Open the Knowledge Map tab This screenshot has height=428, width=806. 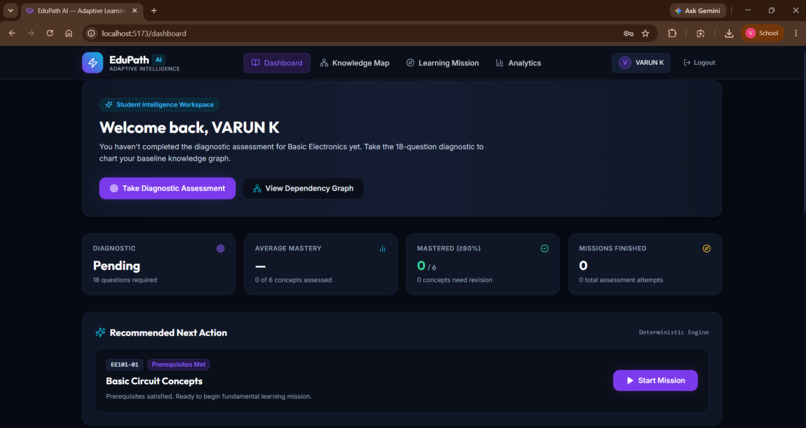(x=355, y=63)
